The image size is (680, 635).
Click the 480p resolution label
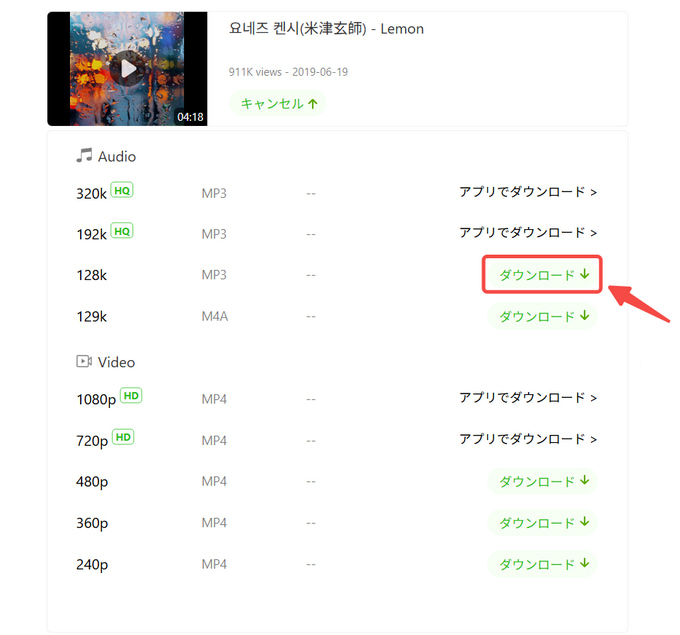click(x=92, y=482)
